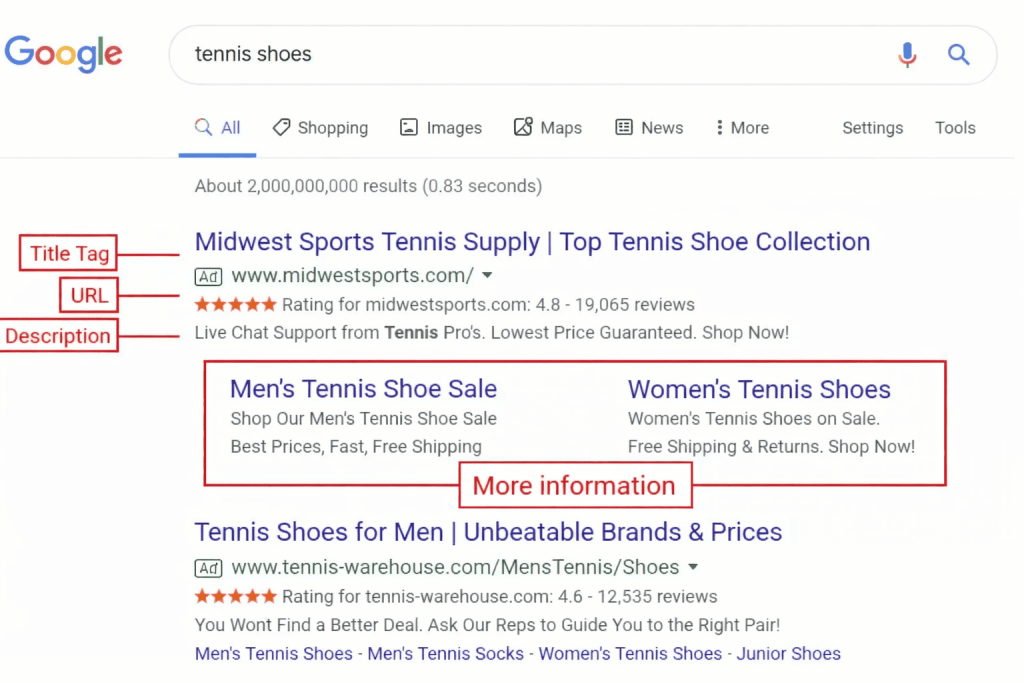Open the Settings menu

[872, 127]
